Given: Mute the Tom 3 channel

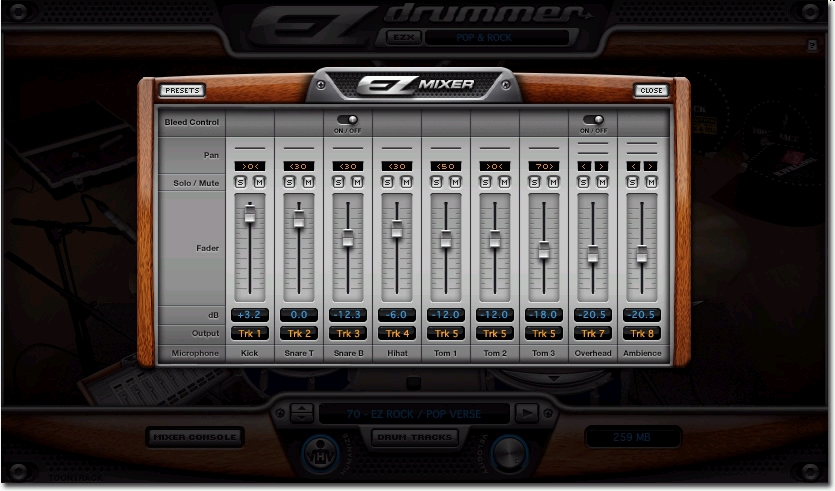Looking at the screenshot, I should [553, 183].
